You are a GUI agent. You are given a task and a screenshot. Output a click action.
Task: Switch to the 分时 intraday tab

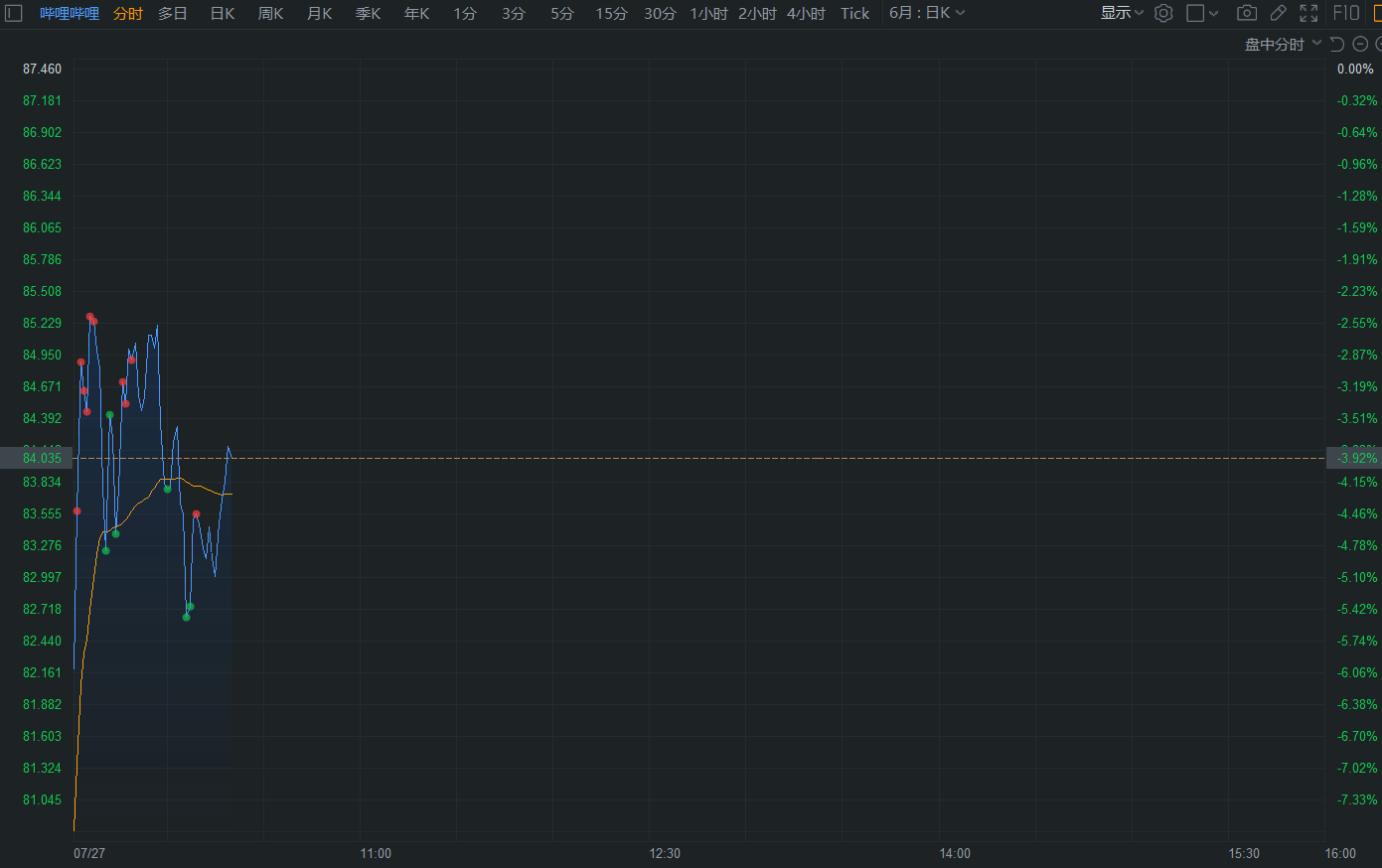coord(128,13)
